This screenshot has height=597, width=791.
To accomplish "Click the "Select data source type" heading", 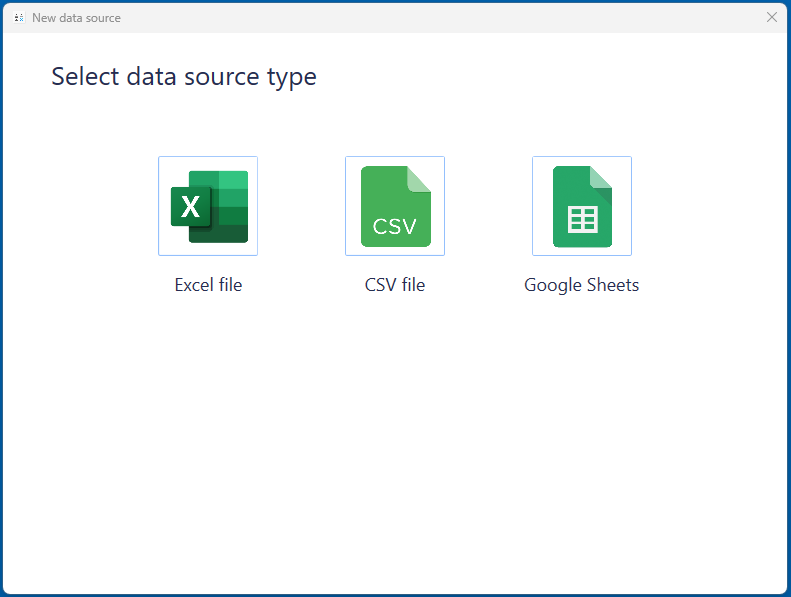I will click(184, 76).
